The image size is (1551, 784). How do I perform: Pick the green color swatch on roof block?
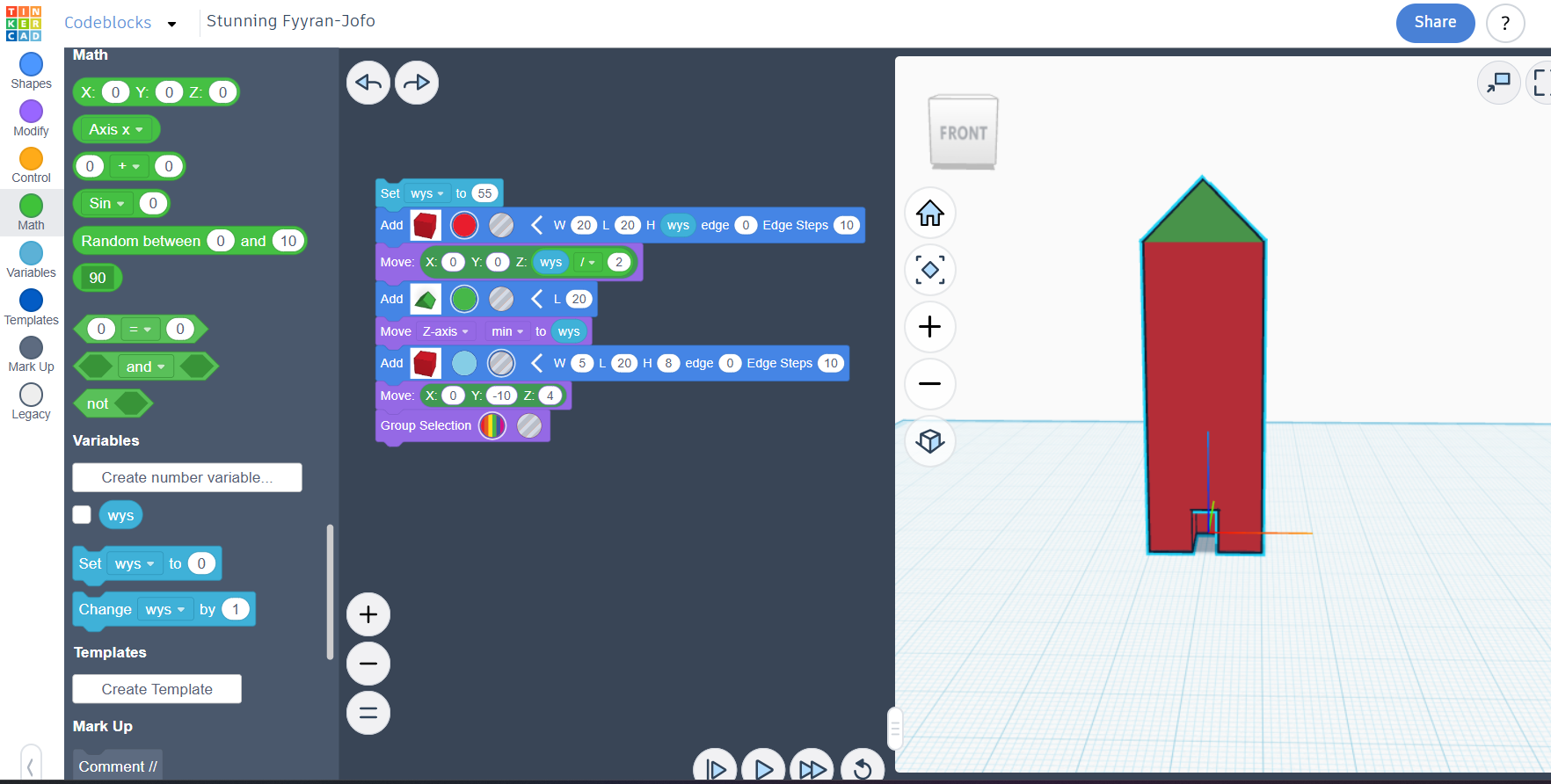(x=464, y=300)
